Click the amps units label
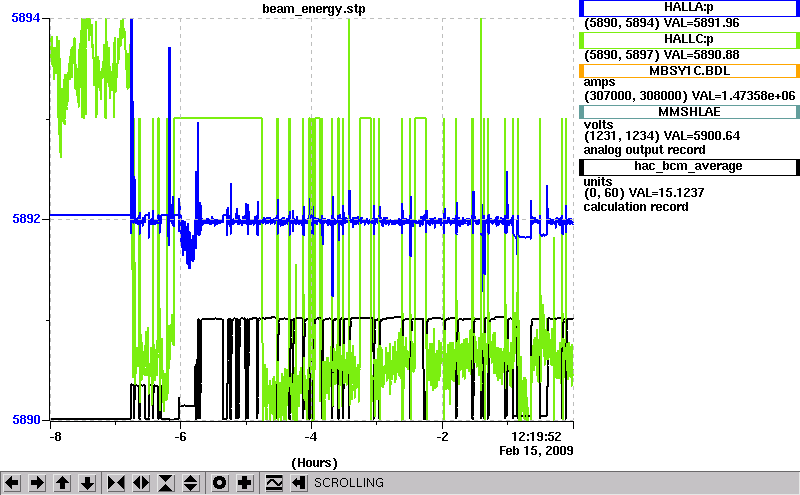This screenshot has width=800, height=495. pos(599,82)
